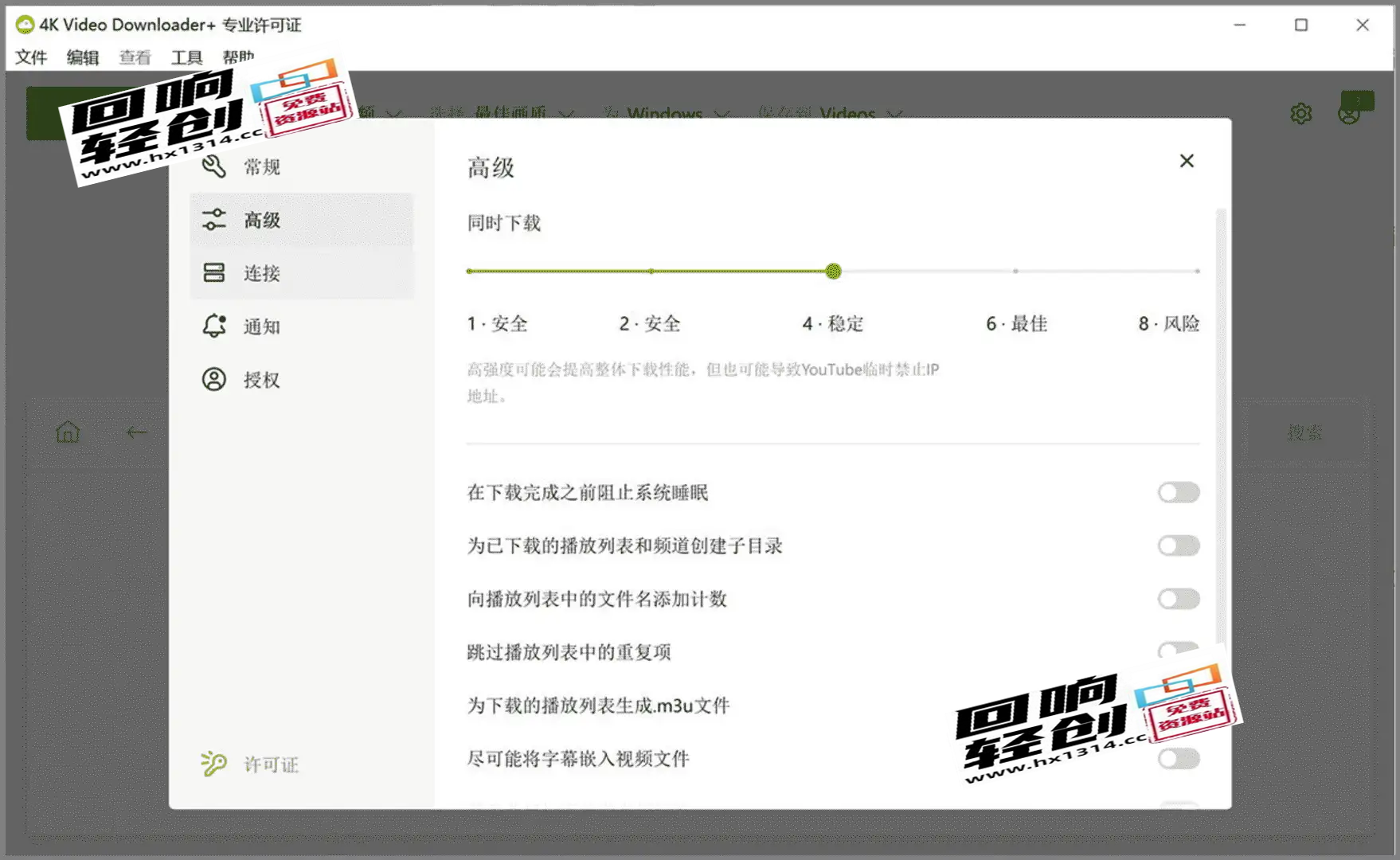
Task: Open the 帮助 menu
Action: pos(238,57)
